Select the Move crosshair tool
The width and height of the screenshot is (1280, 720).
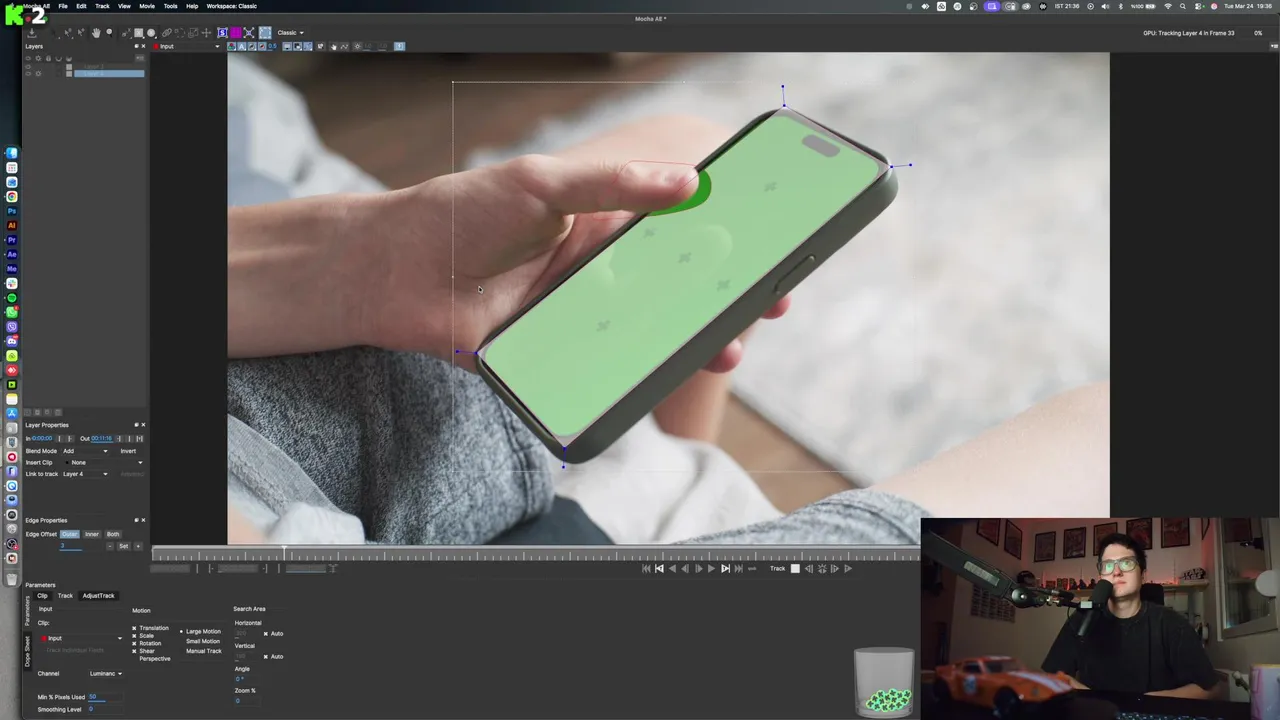tap(207, 32)
